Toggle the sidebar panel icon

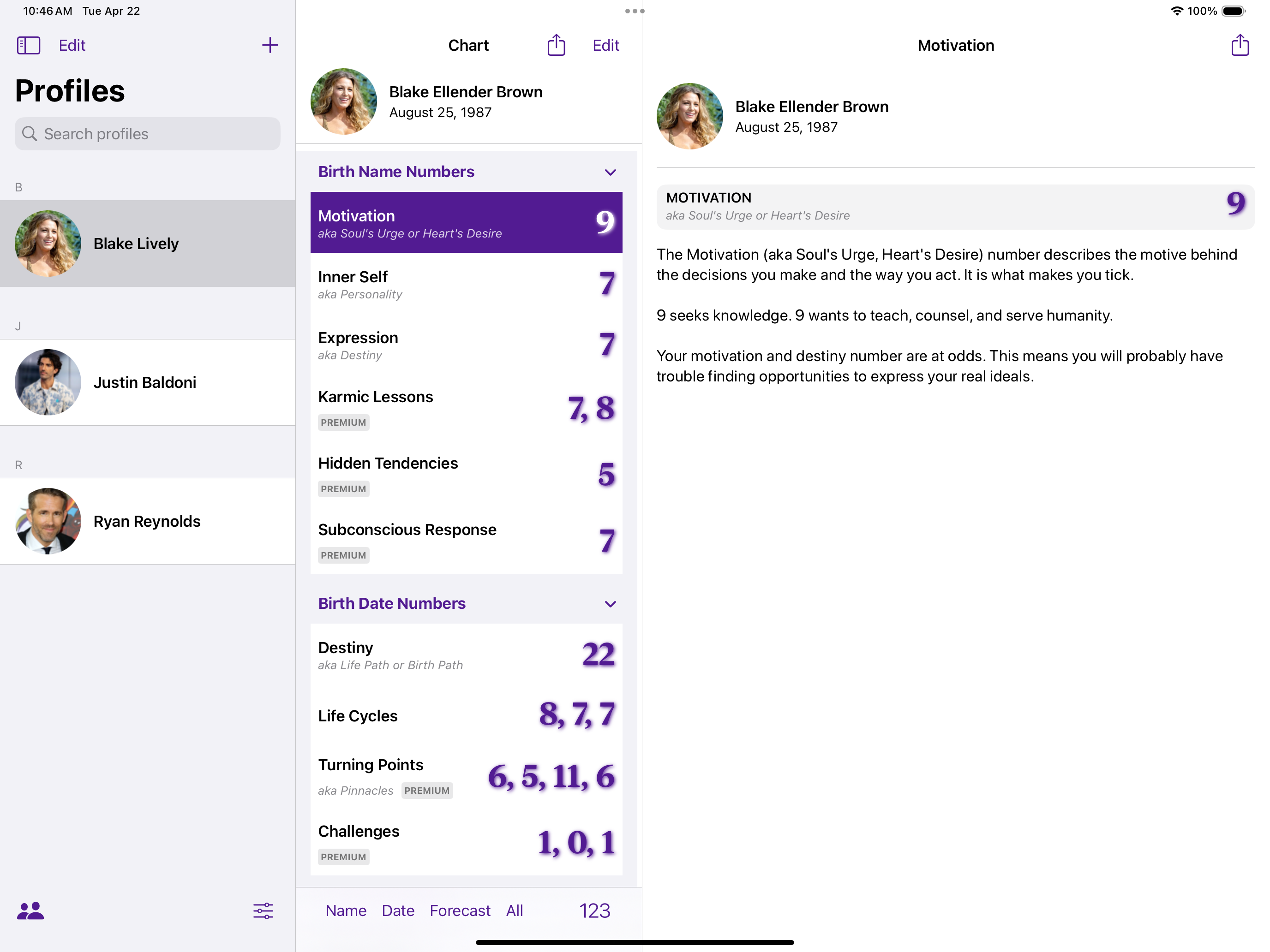(x=28, y=45)
